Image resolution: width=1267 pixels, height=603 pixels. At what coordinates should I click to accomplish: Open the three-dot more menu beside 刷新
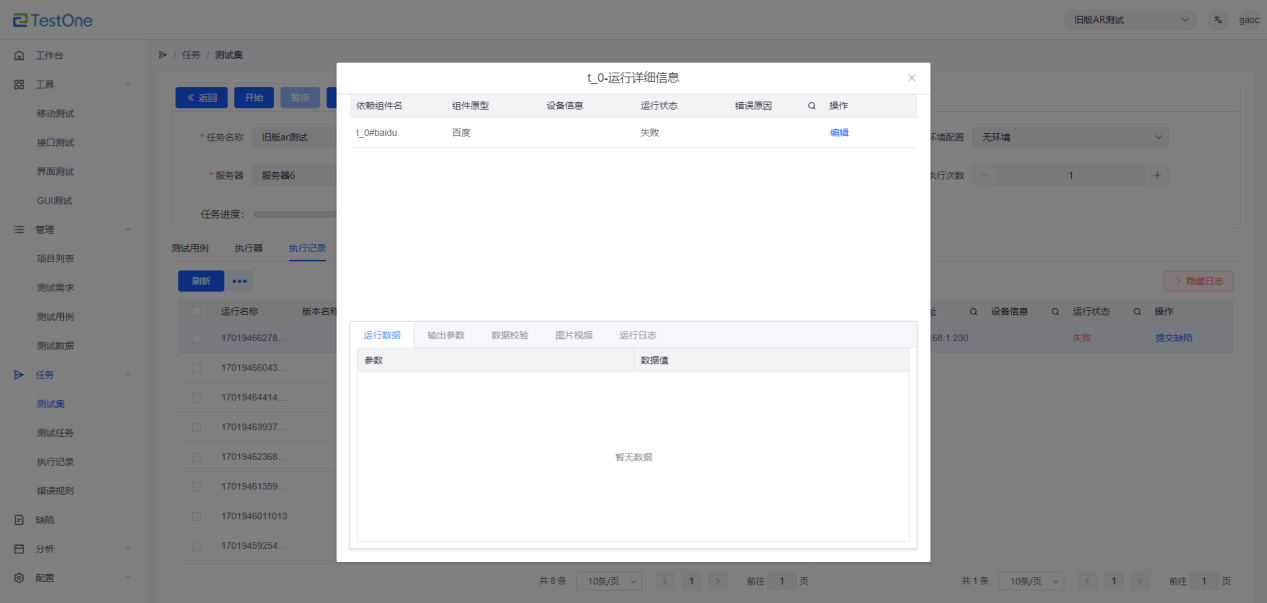240,281
